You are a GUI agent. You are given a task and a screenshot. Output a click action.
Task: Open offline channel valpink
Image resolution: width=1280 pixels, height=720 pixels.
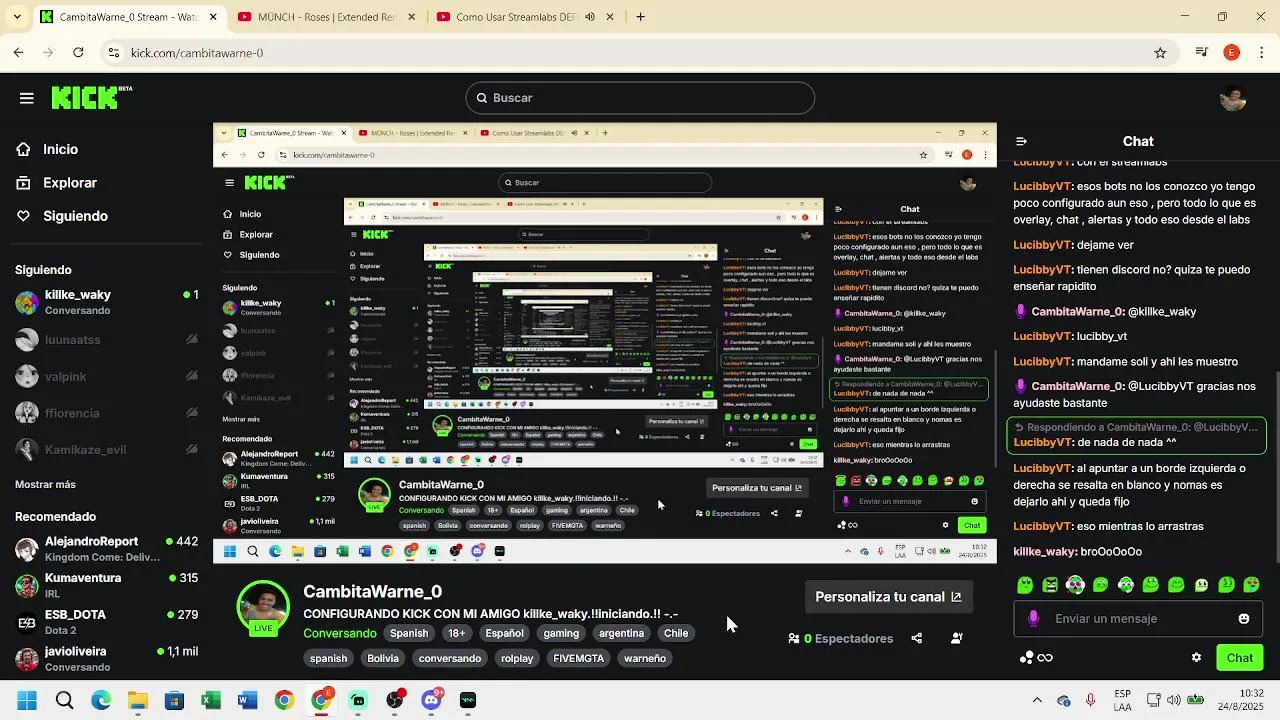pos(105,377)
